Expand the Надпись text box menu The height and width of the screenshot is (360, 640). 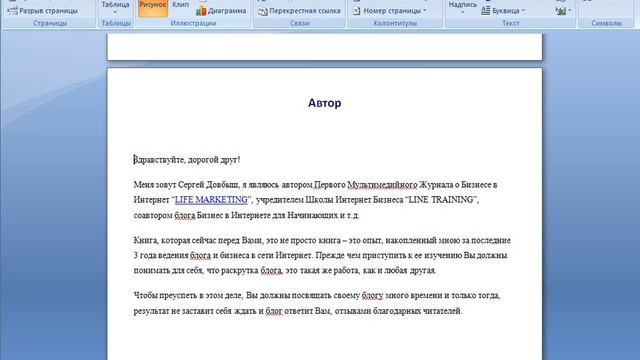tap(462, 8)
